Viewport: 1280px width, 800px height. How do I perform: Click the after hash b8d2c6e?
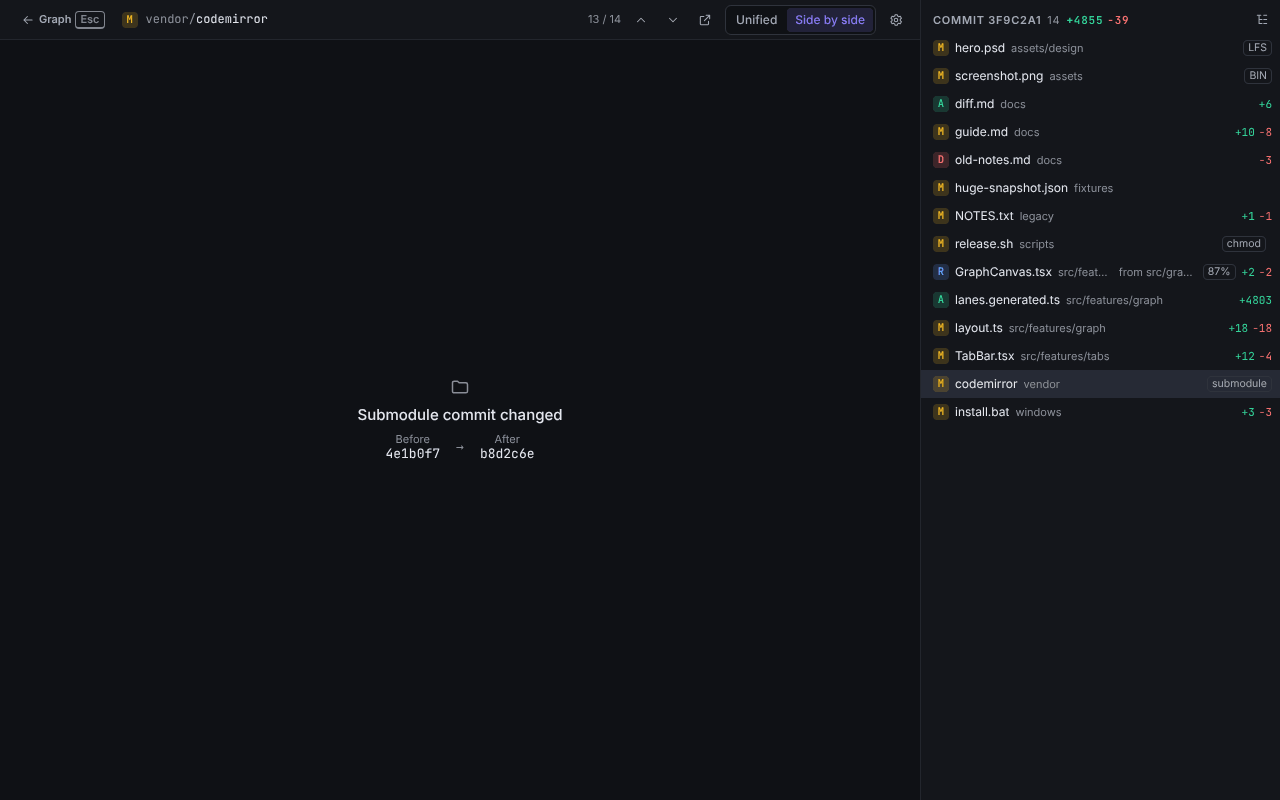point(507,454)
